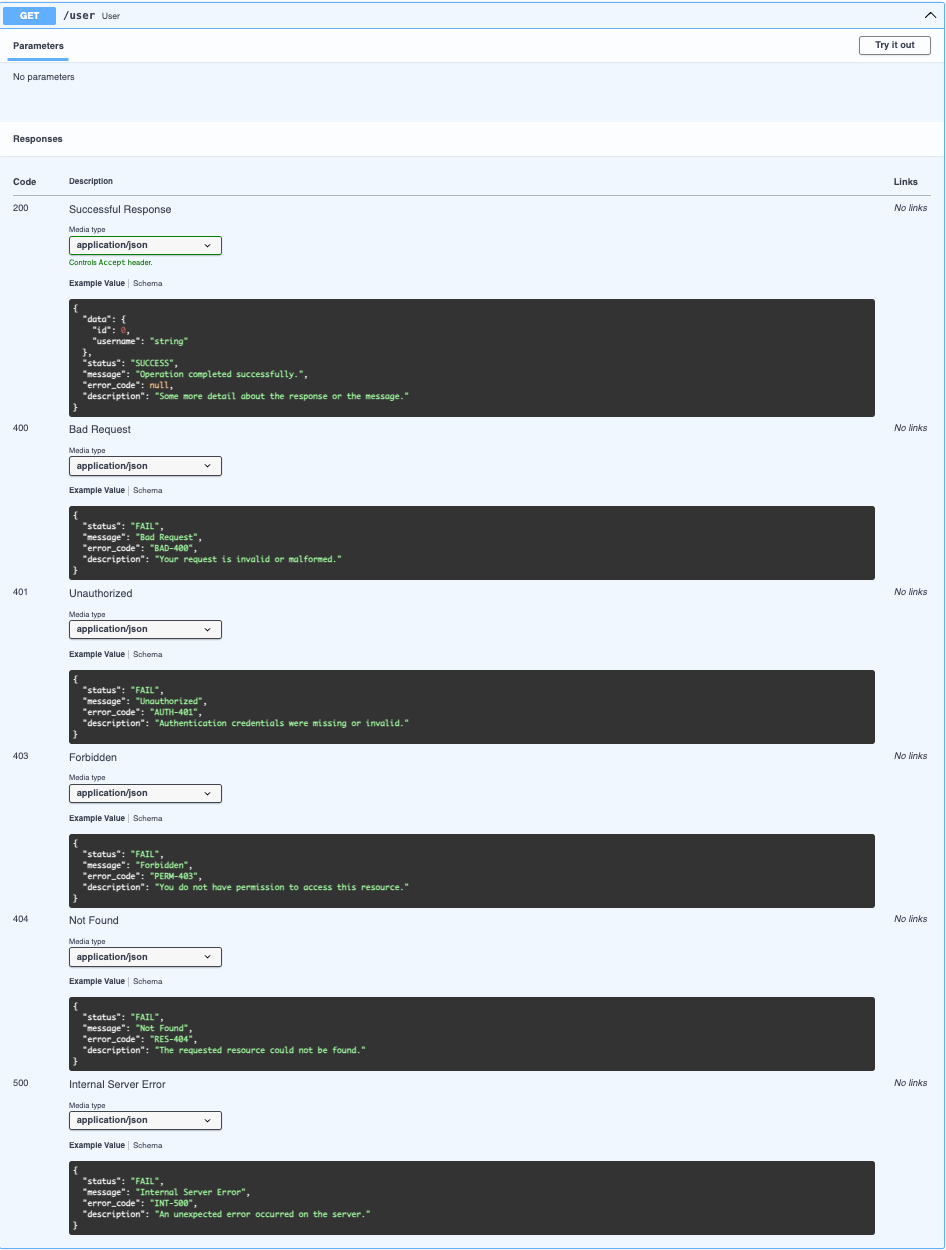946x1250 pixels.
Task: Open media type dropdown for 404 response
Action: point(145,957)
